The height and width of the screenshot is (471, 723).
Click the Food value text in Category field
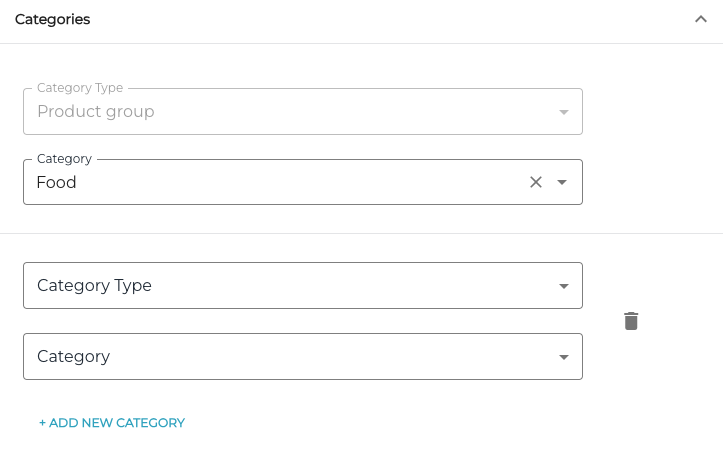(x=57, y=183)
